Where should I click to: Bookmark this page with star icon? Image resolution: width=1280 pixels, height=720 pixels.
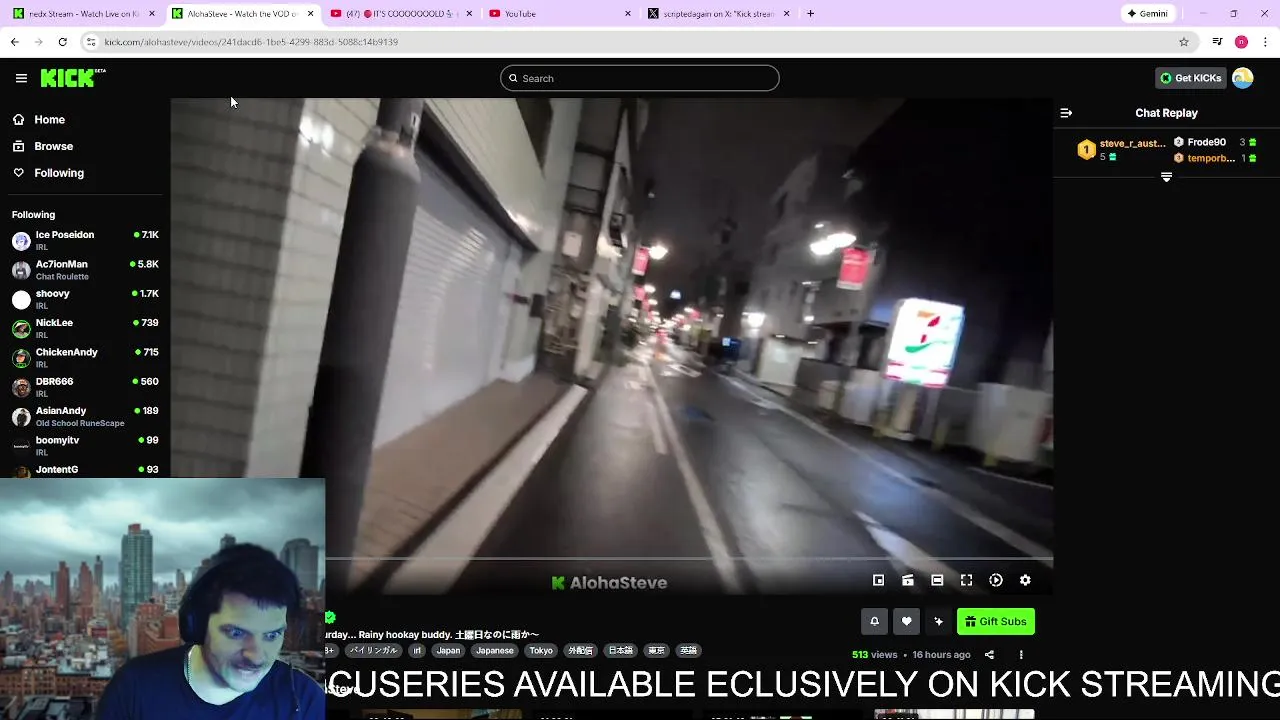click(x=1184, y=42)
